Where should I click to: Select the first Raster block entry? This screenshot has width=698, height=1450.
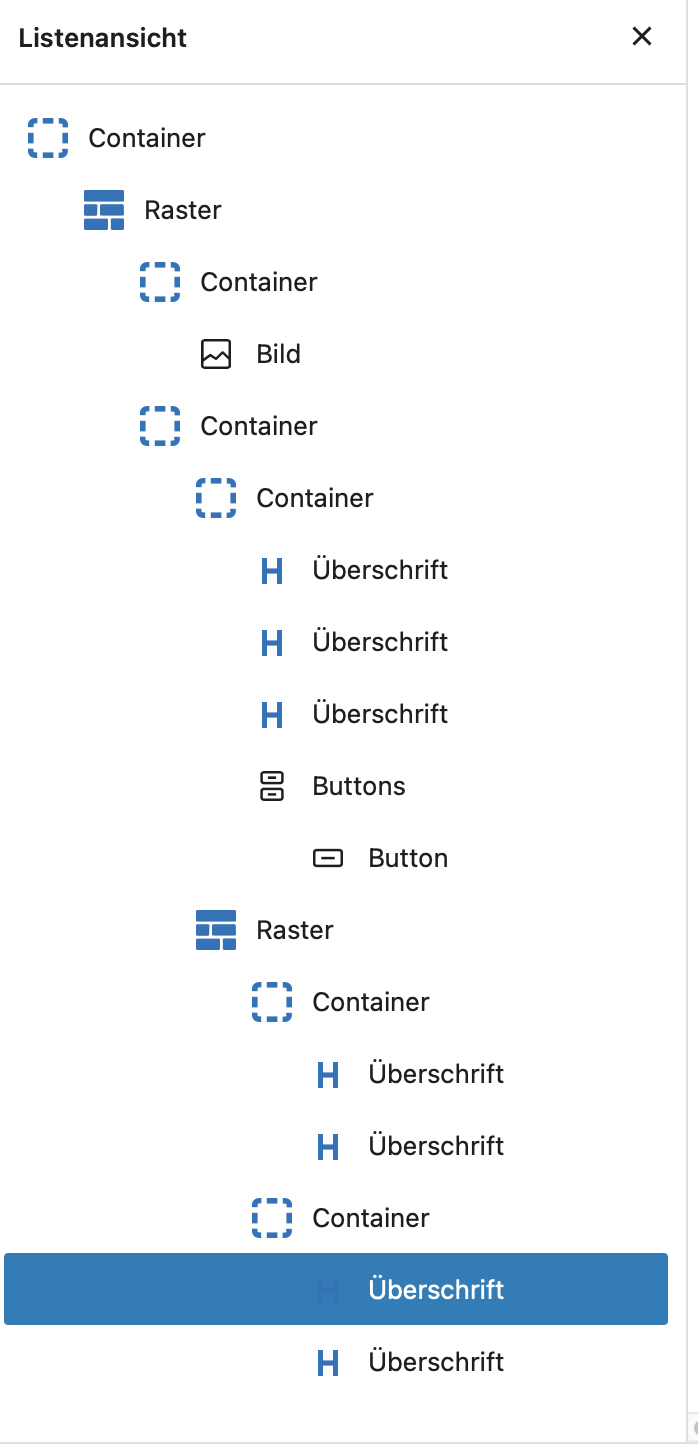coord(183,210)
